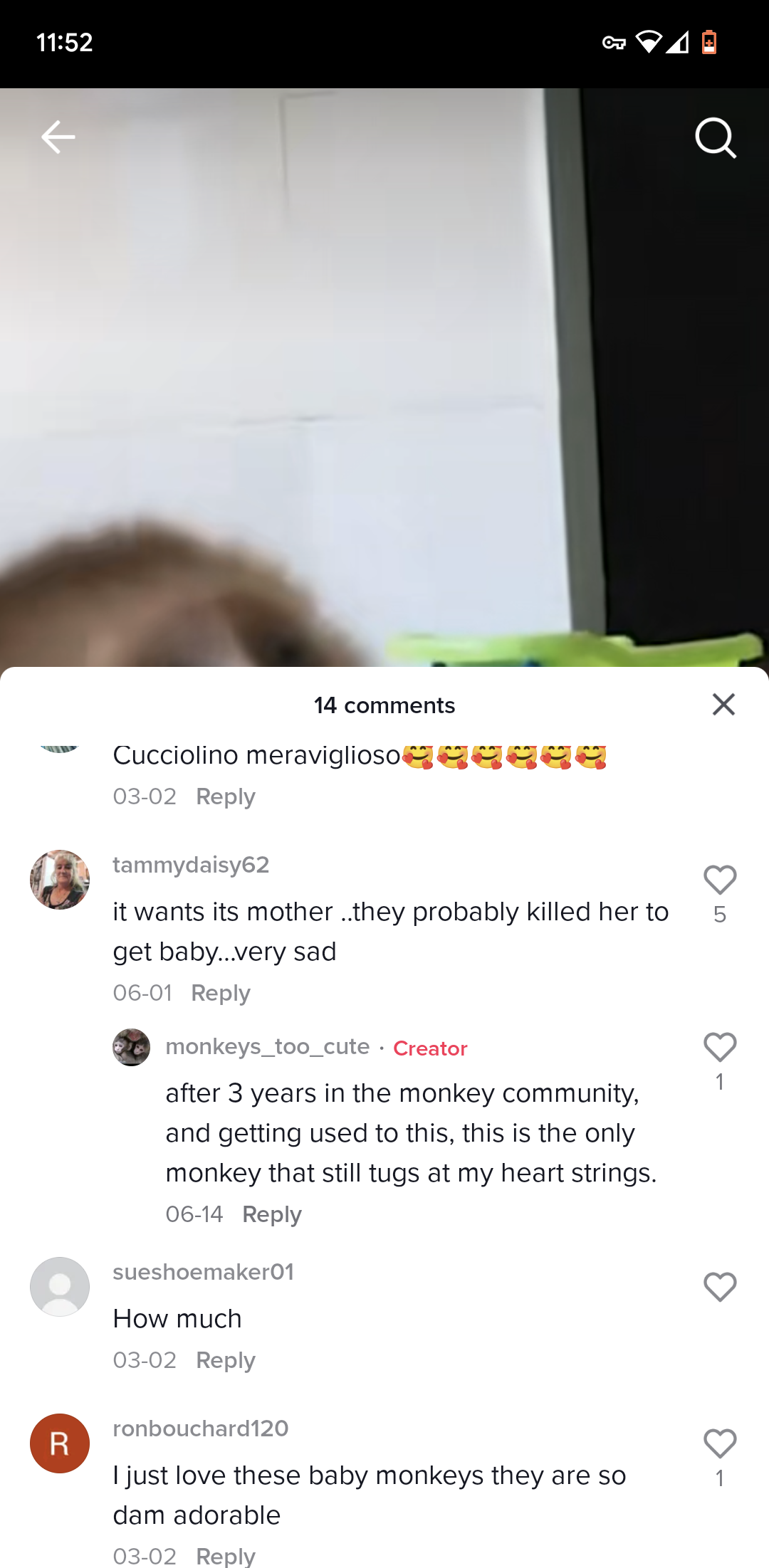769x1568 pixels.
Task: Open monkeys_too_cute avatar
Action: [132, 1048]
